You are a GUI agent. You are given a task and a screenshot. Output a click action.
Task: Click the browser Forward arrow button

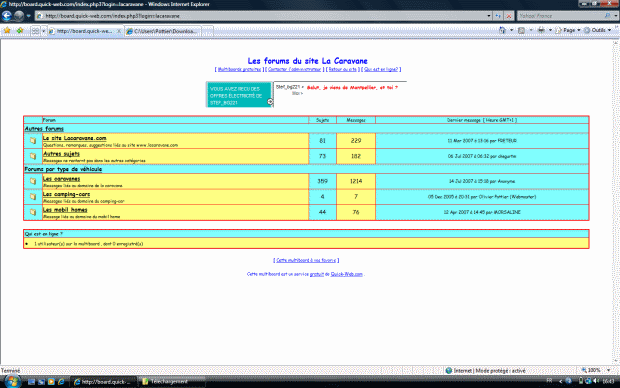pyautogui.click(x=19, y=16)
